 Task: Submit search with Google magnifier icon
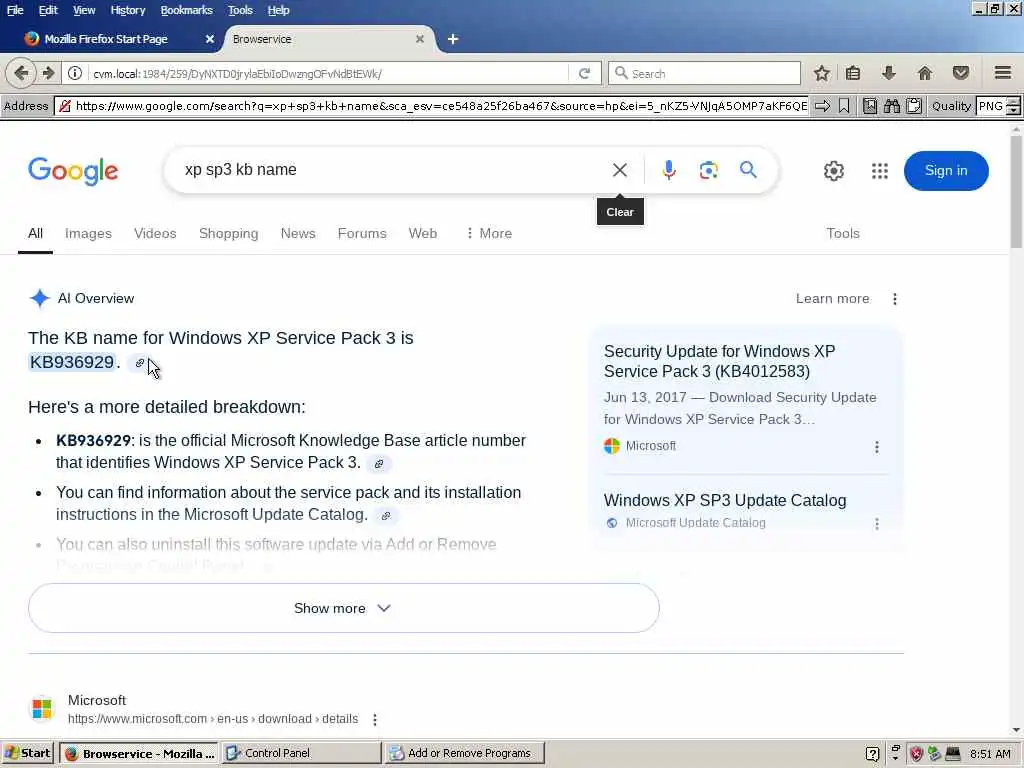[x=748, y=170]
